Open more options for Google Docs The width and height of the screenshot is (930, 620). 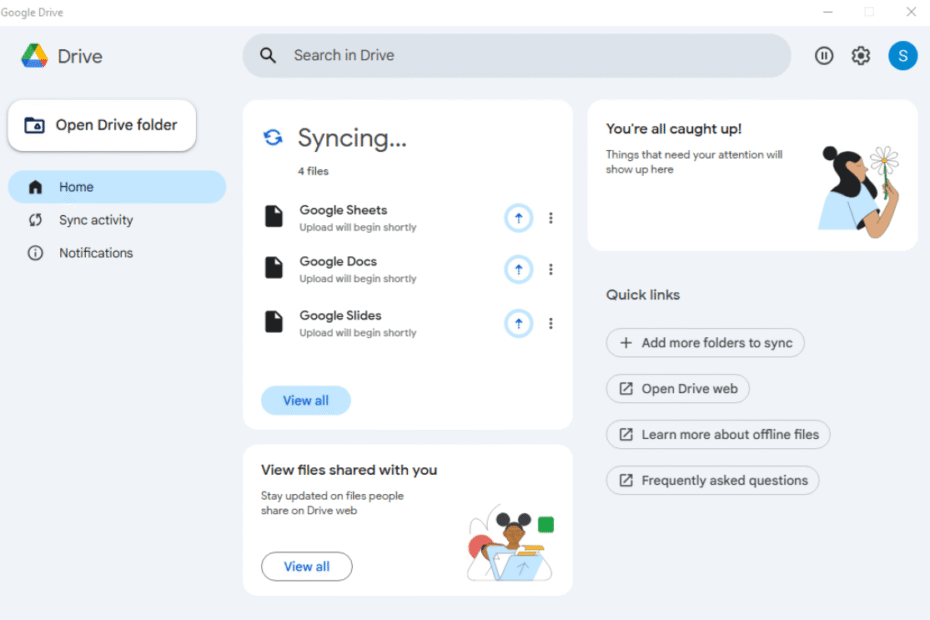[551, 269]
